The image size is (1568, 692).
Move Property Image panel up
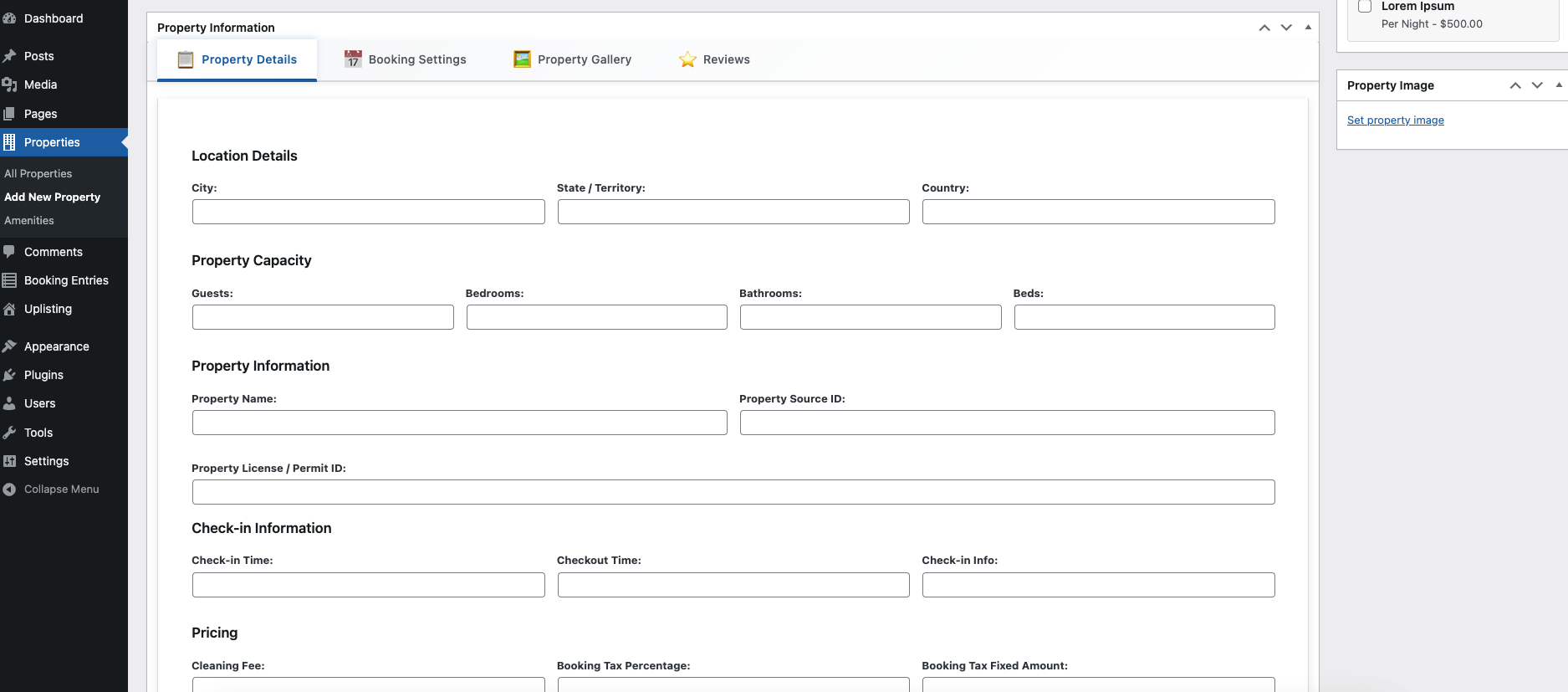click(x=1515, y=85)
